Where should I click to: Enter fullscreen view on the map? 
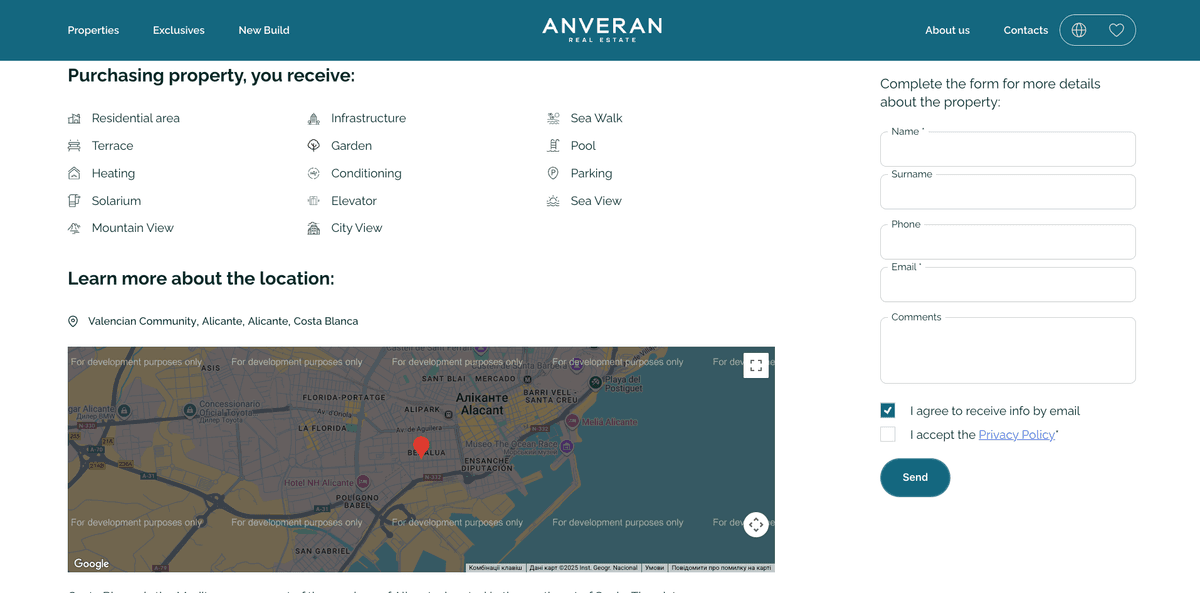point(755,365)
